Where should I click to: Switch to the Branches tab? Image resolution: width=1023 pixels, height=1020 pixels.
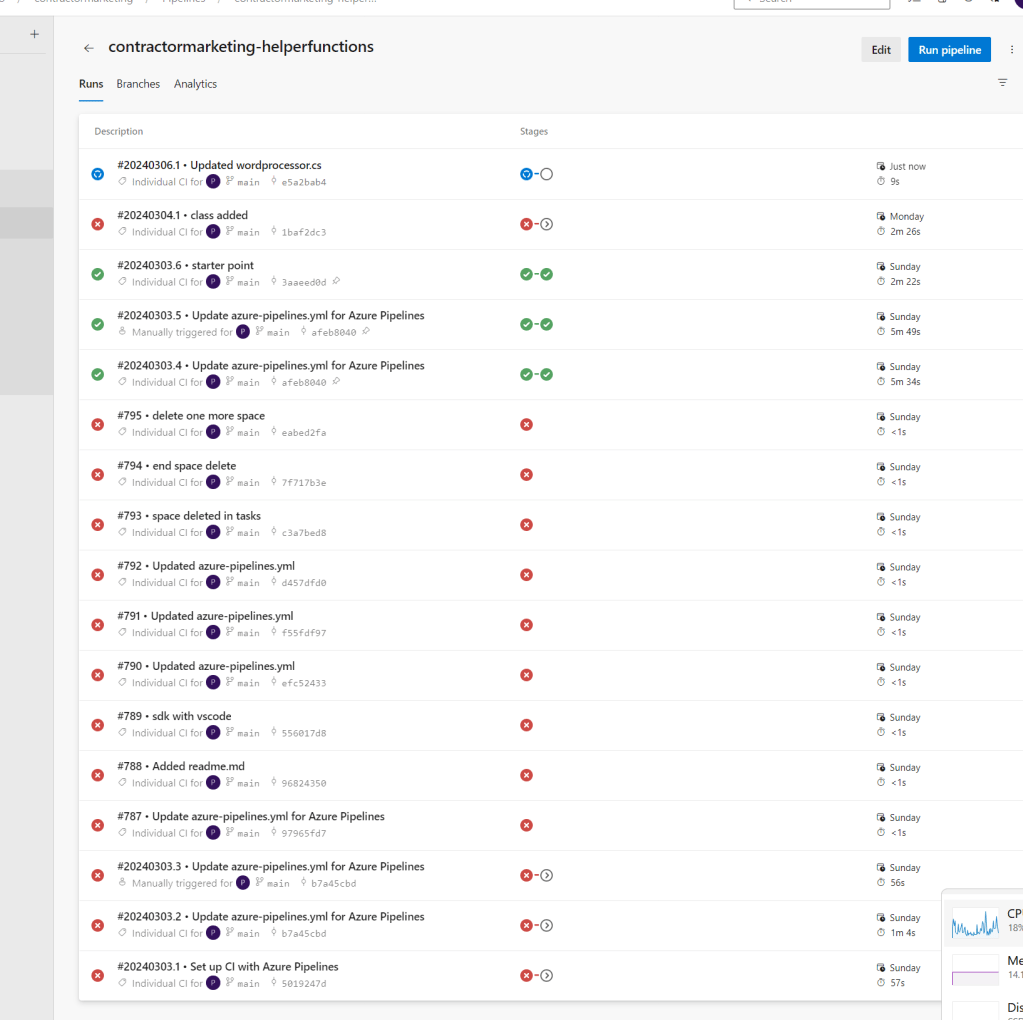point(138,84)
